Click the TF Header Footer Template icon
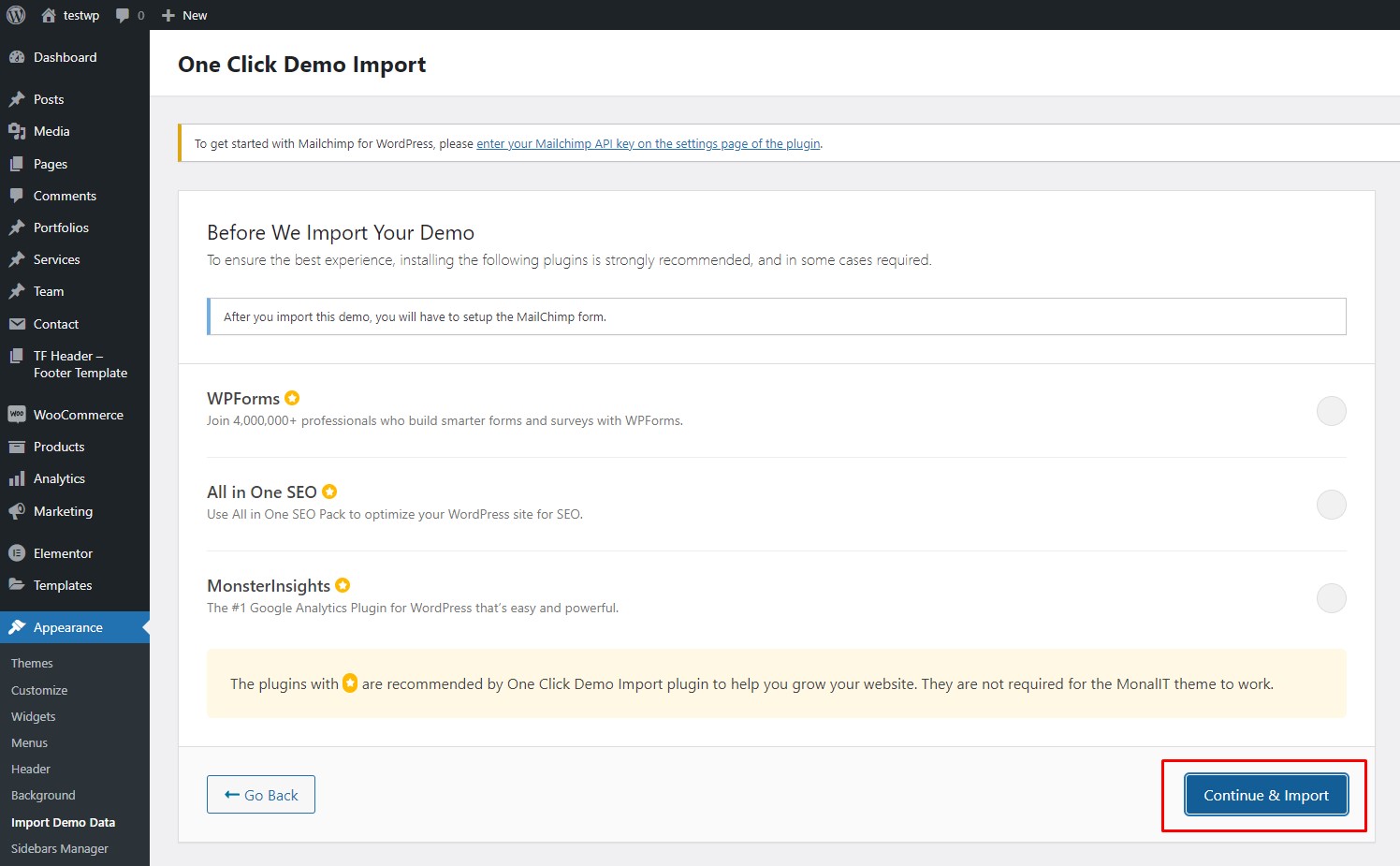 [x=17, y=356]
